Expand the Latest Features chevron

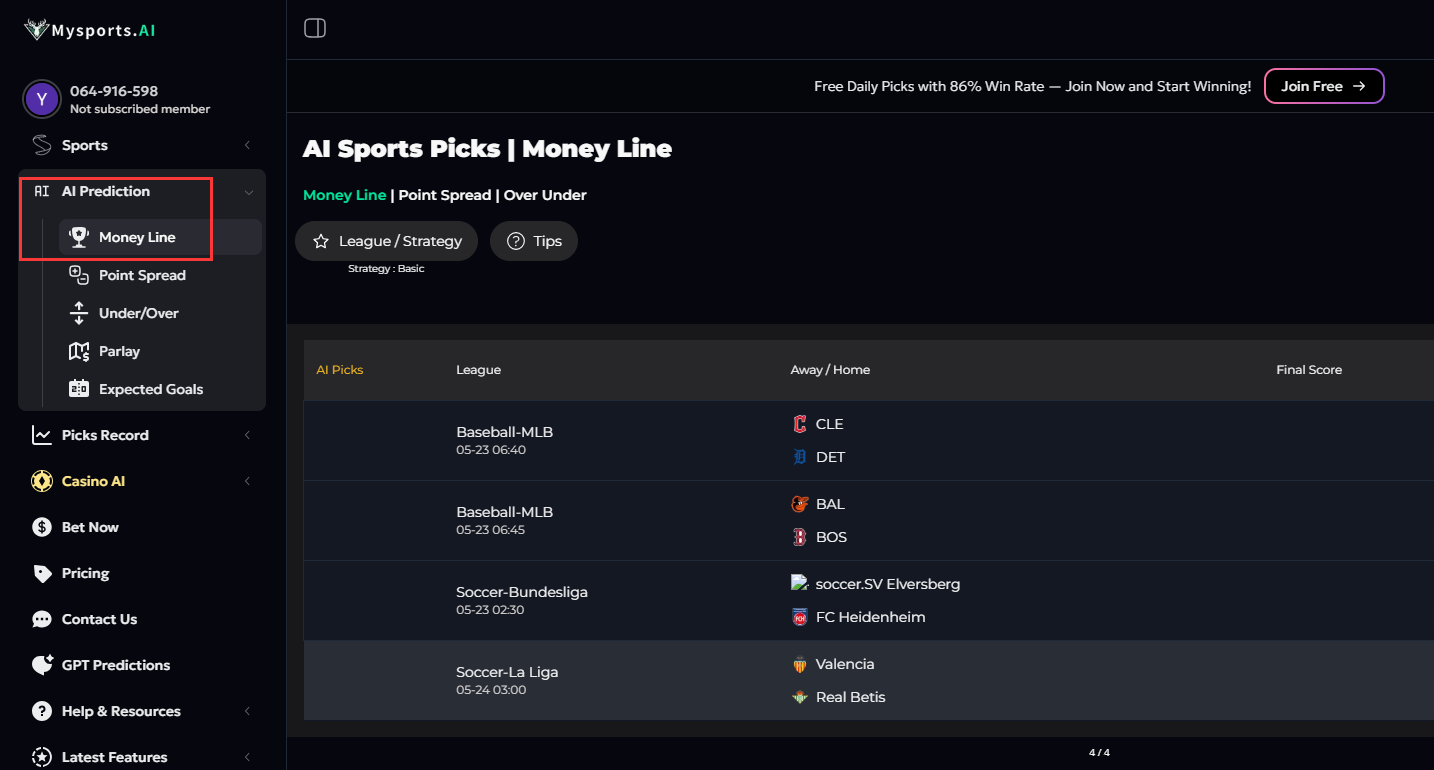(247, 757)
